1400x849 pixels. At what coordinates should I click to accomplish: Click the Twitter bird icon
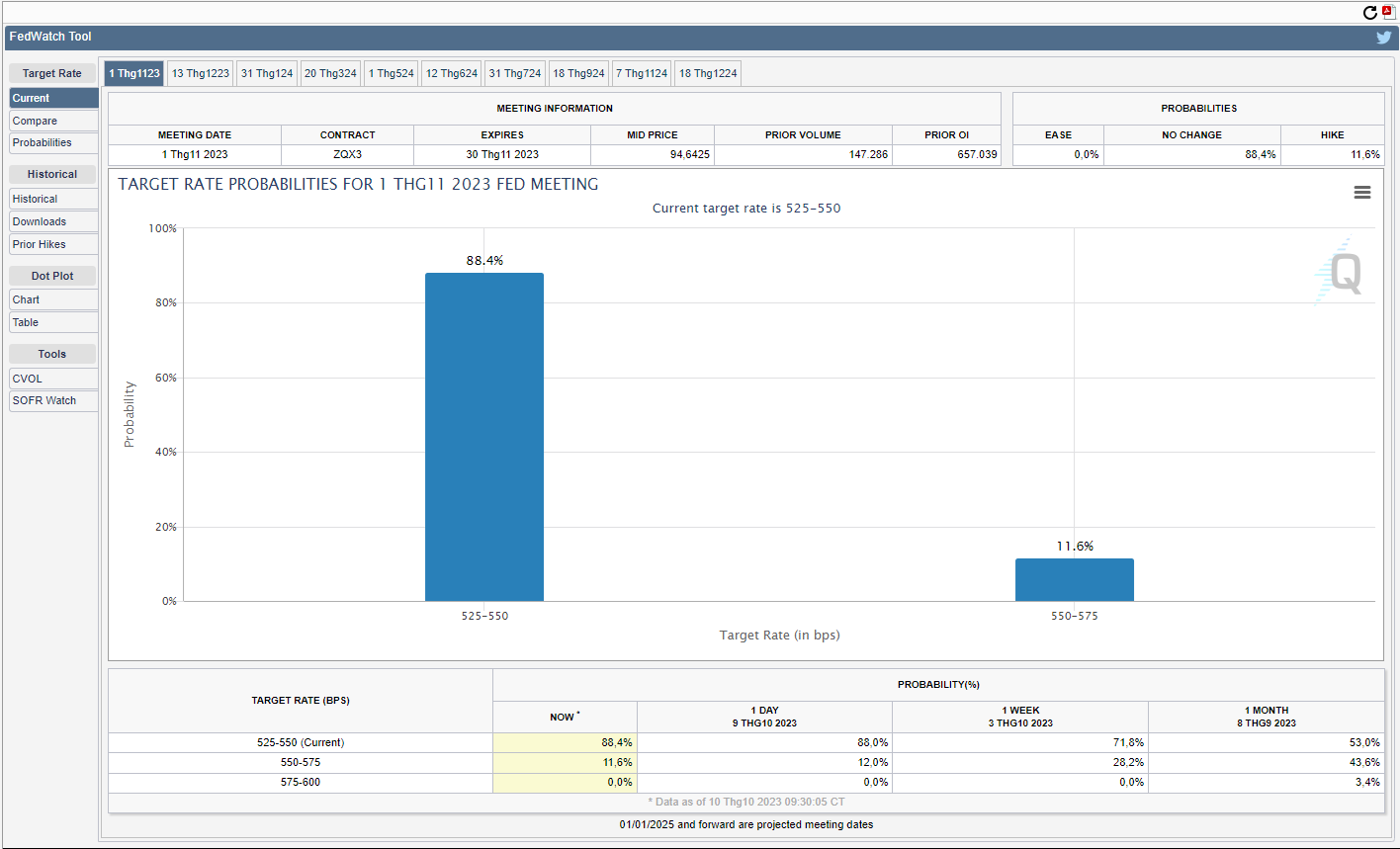(1383, 38)
